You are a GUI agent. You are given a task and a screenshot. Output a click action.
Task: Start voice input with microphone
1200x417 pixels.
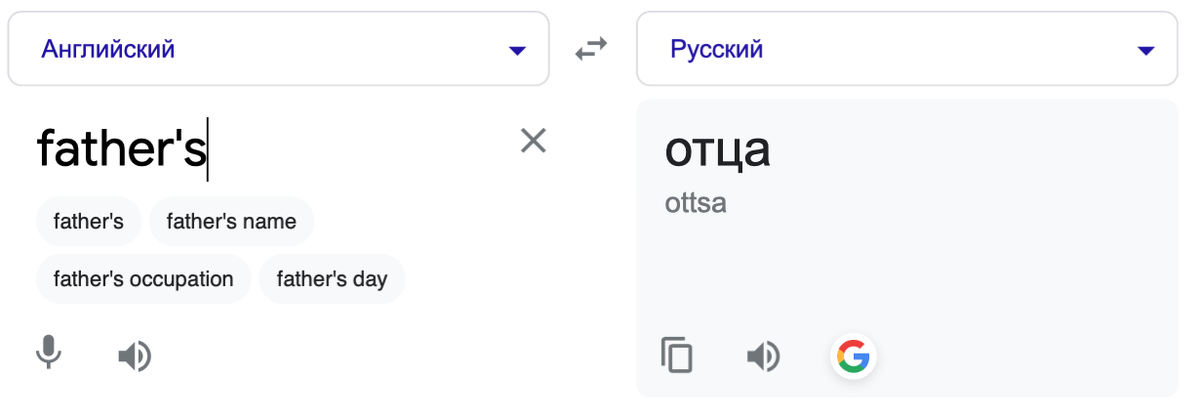coord(48,354)
